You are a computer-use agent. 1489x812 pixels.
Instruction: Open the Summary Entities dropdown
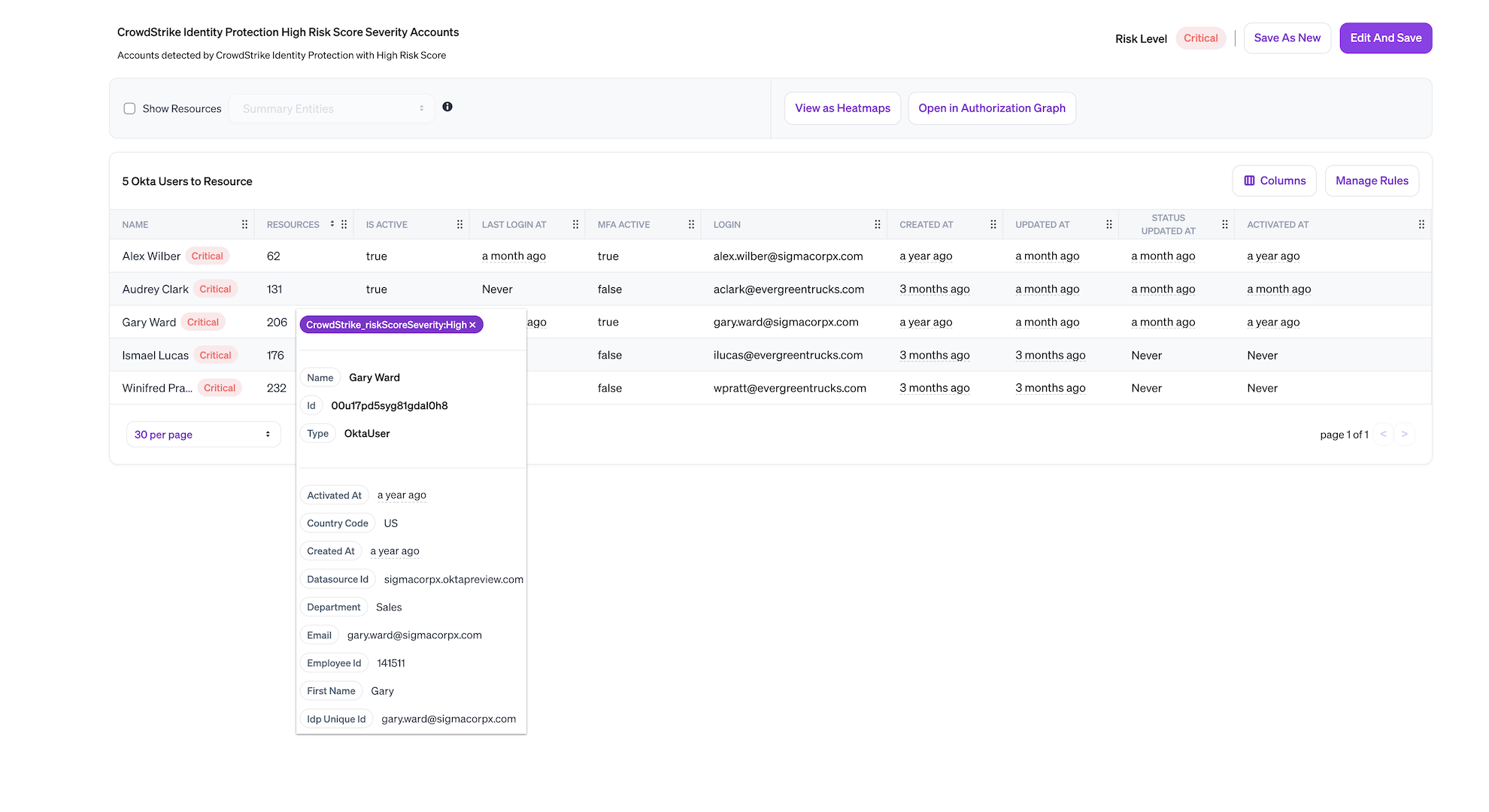click(x=332, y=109)
